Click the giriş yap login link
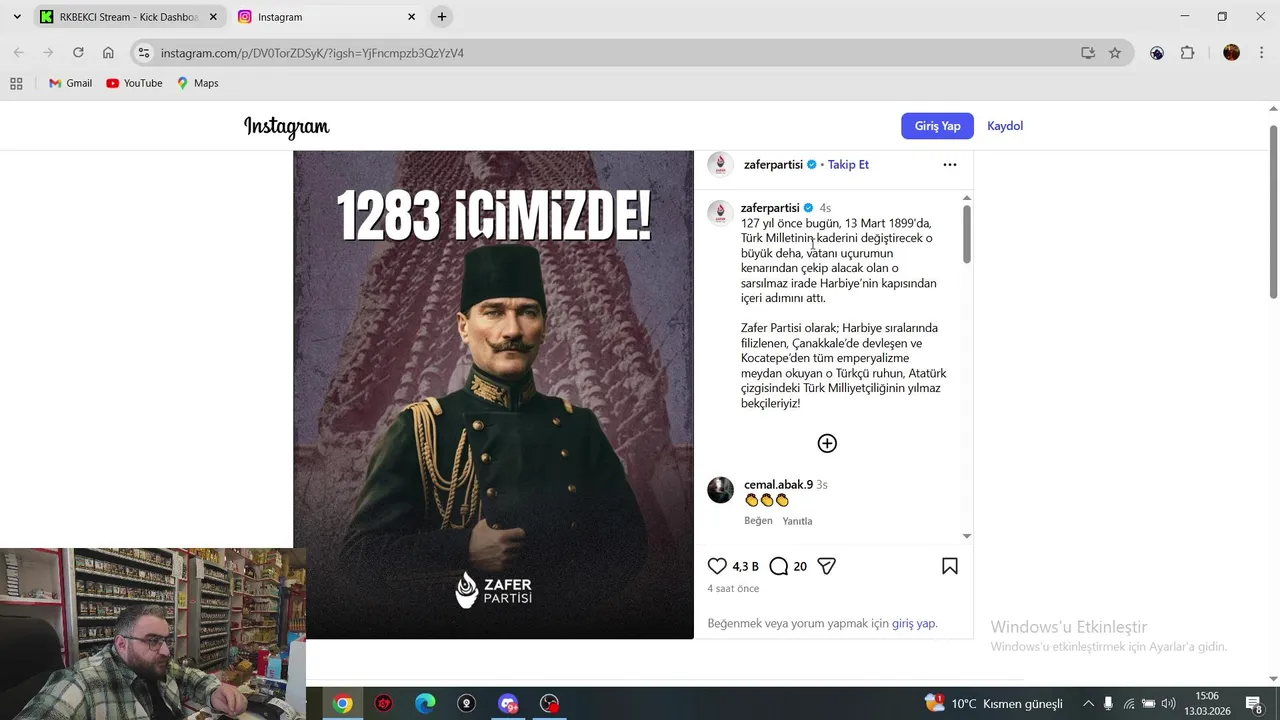The image size is (1280, 720). pos(914,623)
